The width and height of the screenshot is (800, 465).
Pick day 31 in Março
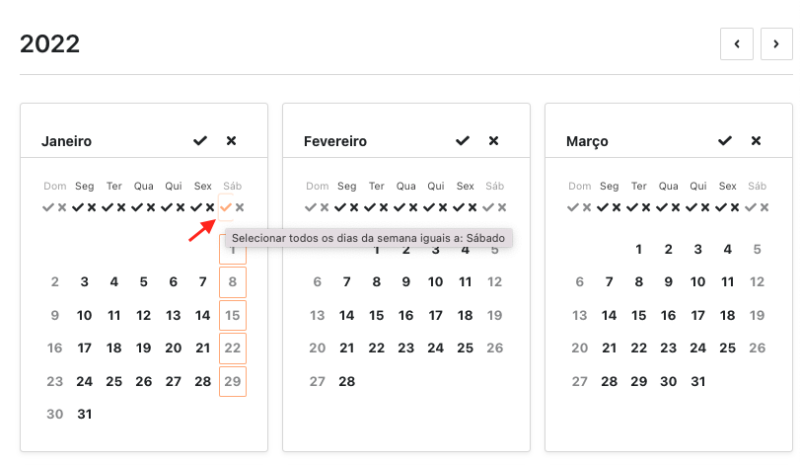[698, 381]
